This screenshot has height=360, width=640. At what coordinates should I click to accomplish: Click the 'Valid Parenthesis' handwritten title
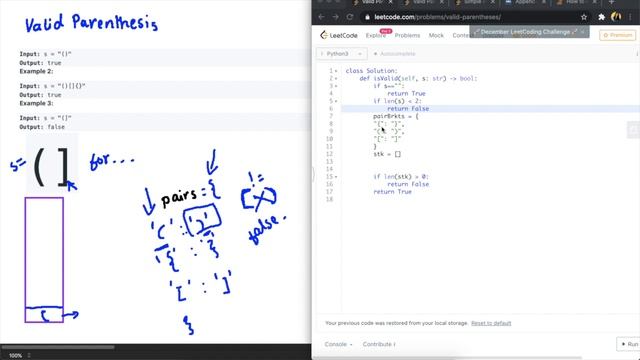pos(91,23)
